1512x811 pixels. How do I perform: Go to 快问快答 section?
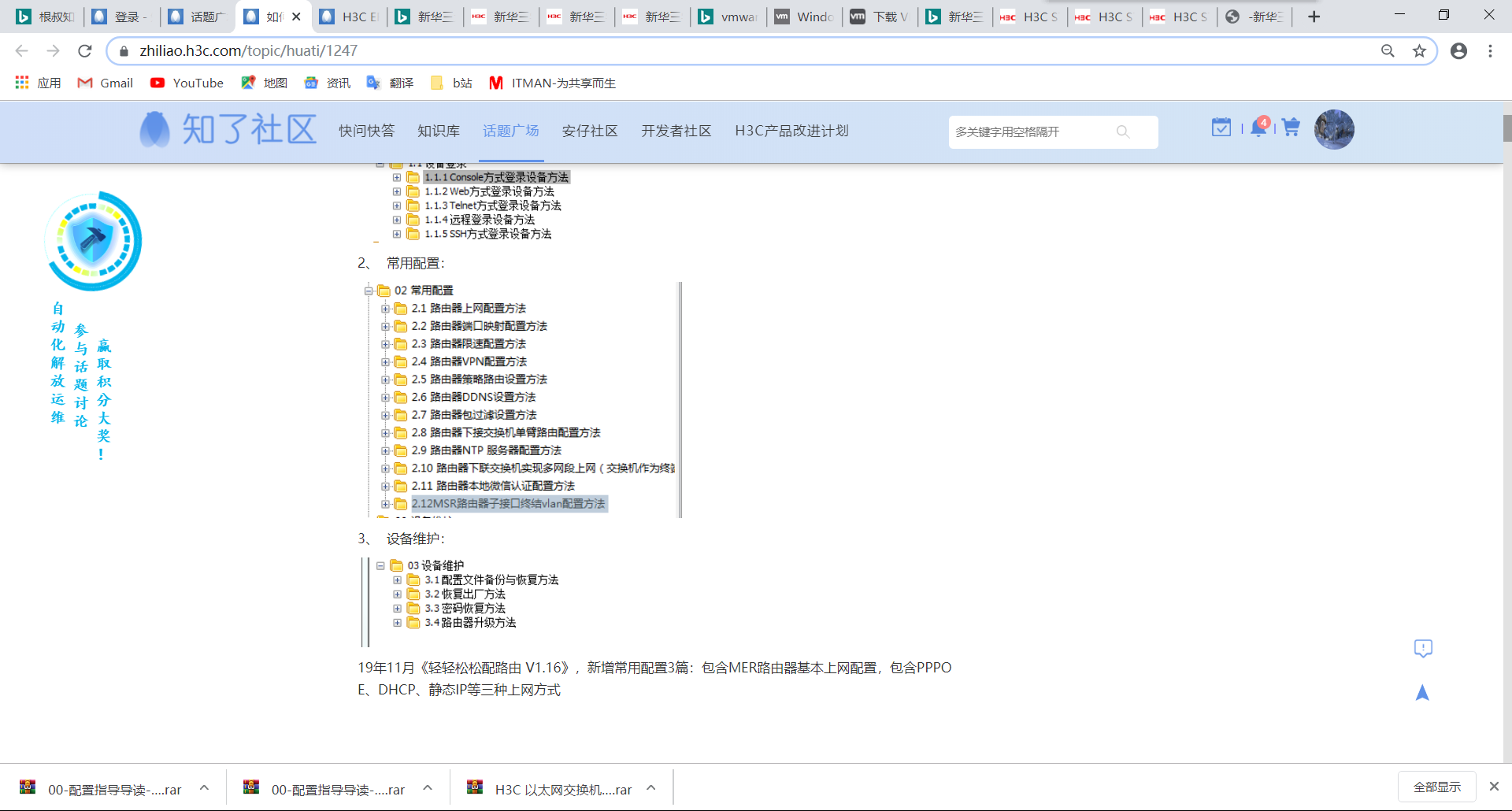click(367, 131)
